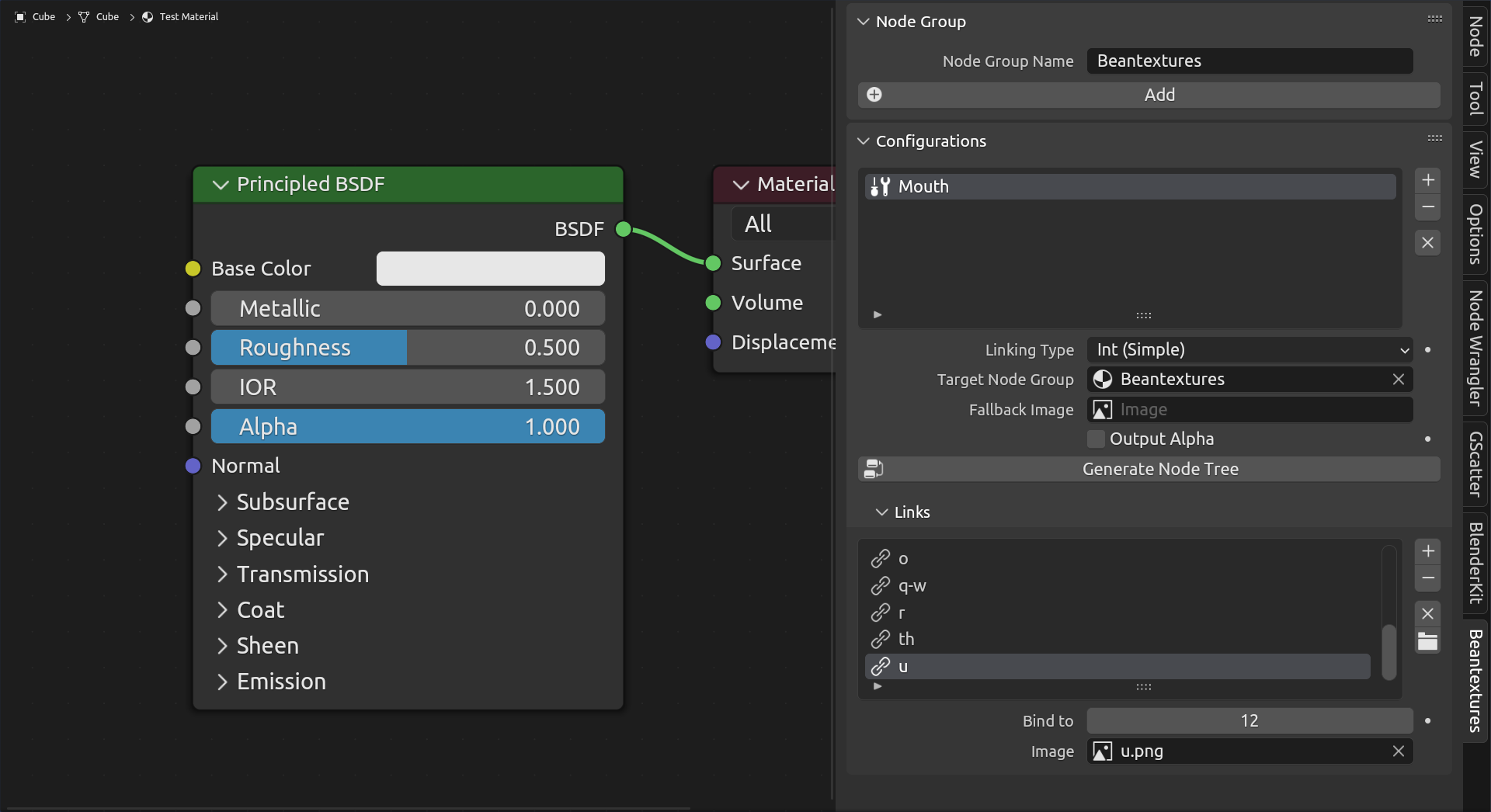Clear the u.png image with the X icon
The width and height of the screenshot is (1491, 812).
[x=1398, y=751]
